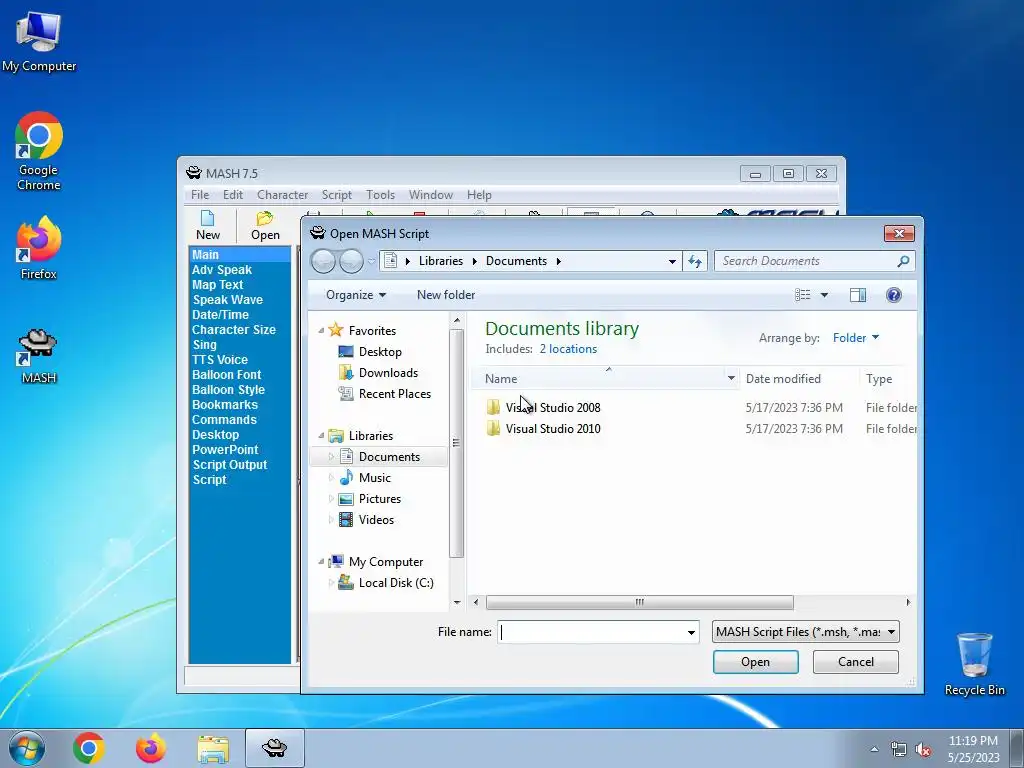
Task: Click the search magnifier icon
Action: click(x=903, y=261)
